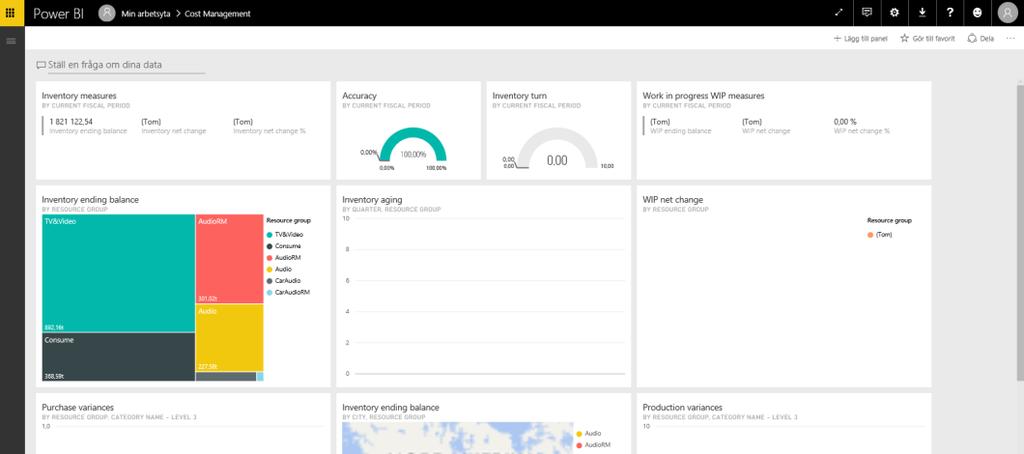Open the notifications chat icon
The height and width of the screenshot is (454, 1024).
[x=867, y=13]
